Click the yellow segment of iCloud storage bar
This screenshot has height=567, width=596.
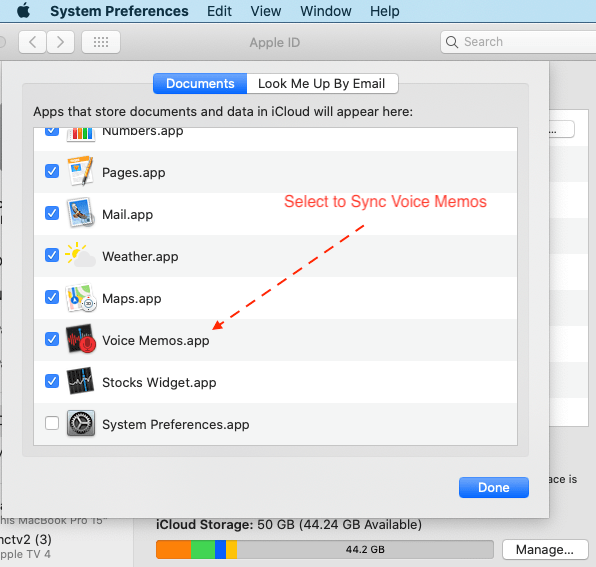point(231,550)
